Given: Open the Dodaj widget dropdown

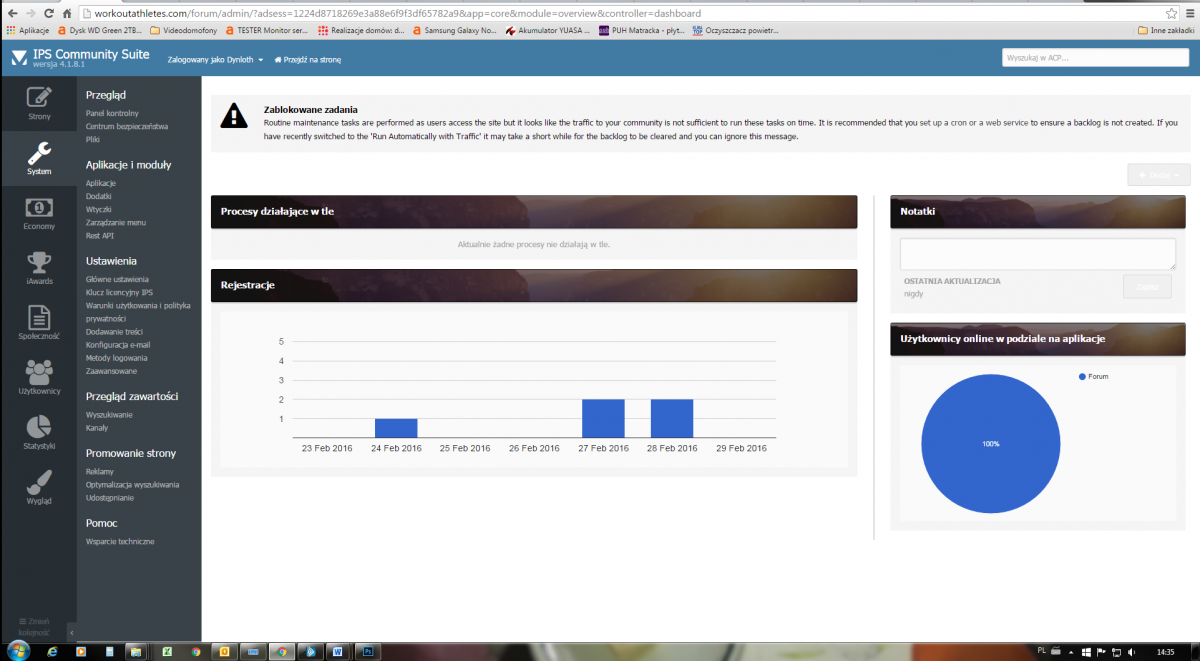Looking at the screenshot, I should (x=1158, y=175).
